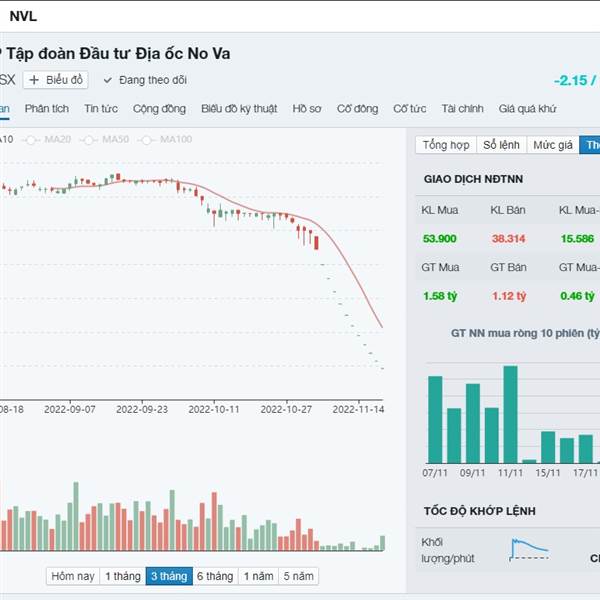Screen dimensions: 600x600
Task: Set chart range to 1 năm
Action: click(259, 576)
